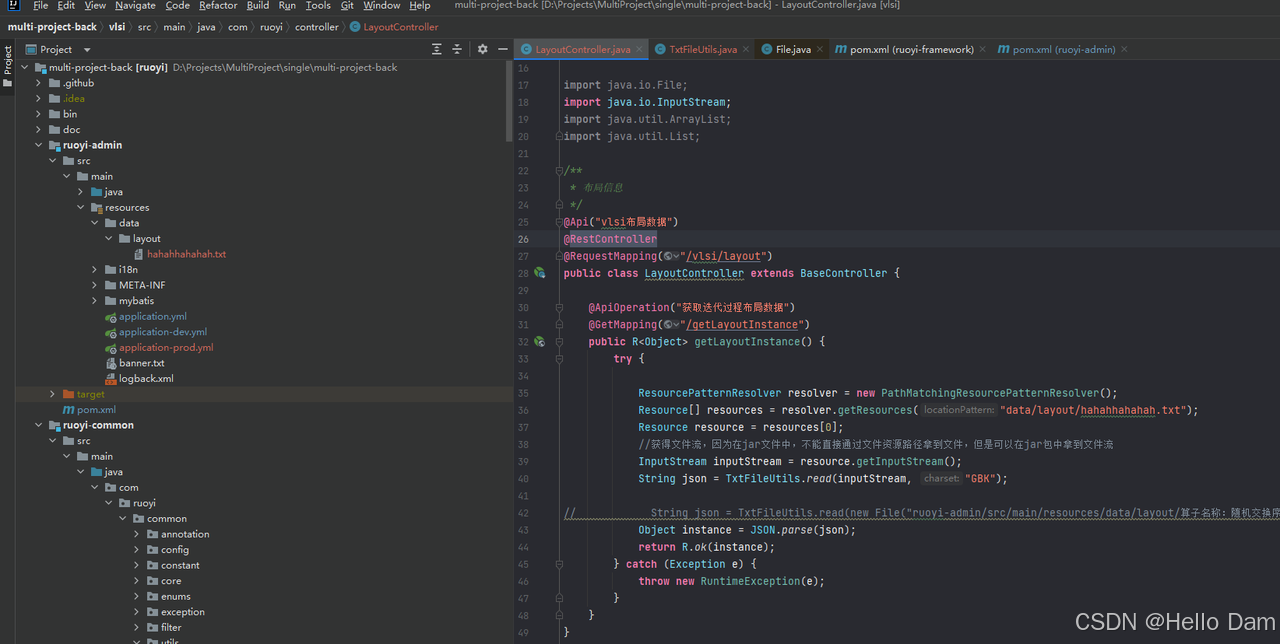Expand the .github folder

(38, 83)
